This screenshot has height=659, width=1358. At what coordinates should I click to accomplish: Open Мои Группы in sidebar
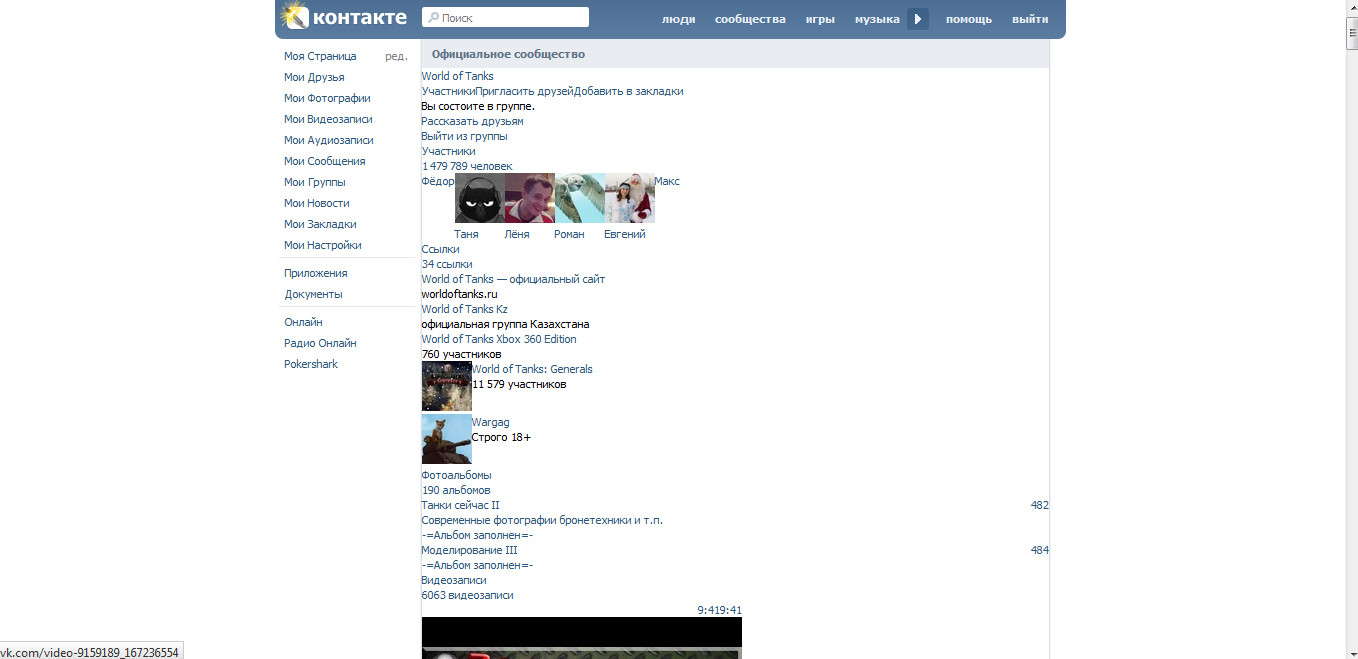click(x=315, y=182)
